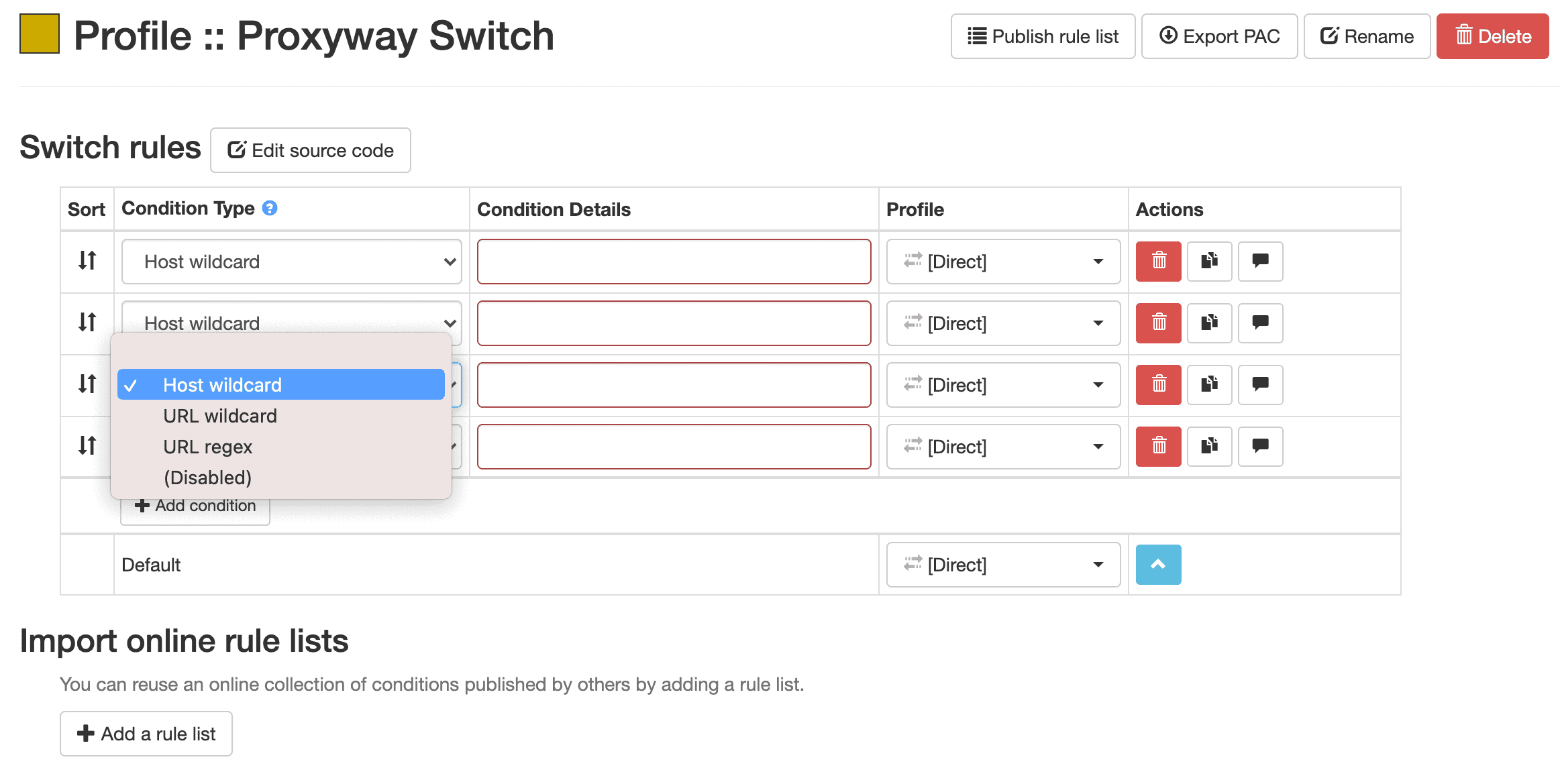Viewport: 1560px width, 784px height.
Task: Click third row's condition details field
Action: (x=674, y=385)
